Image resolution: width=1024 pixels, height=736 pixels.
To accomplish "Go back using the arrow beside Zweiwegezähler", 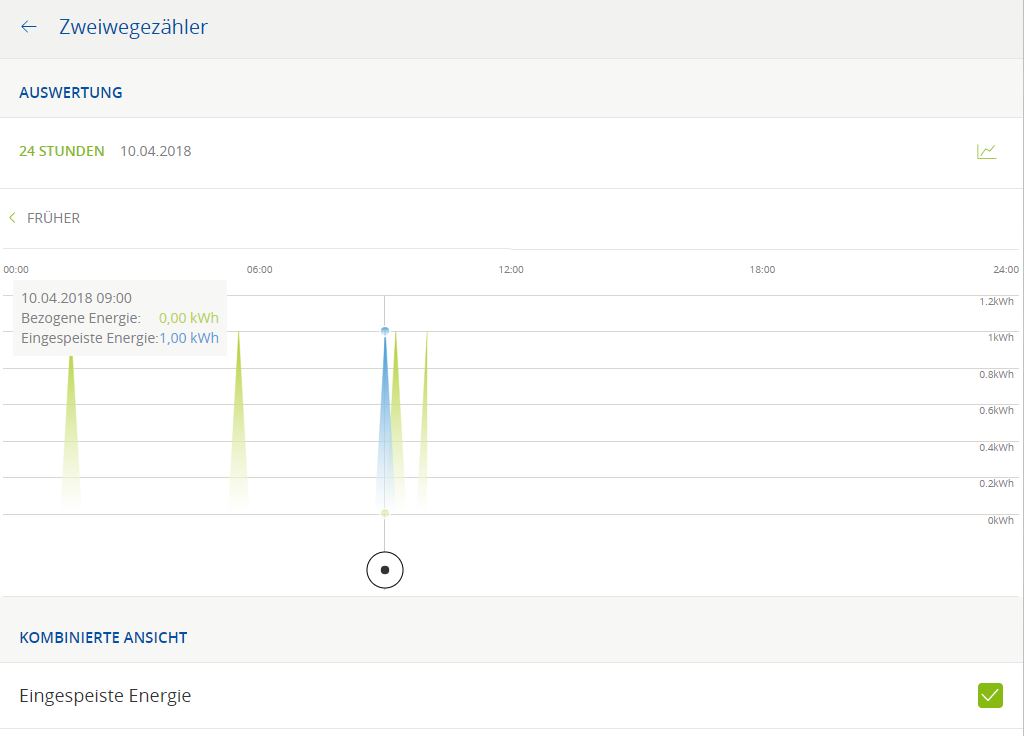I will tap(28, 27).
